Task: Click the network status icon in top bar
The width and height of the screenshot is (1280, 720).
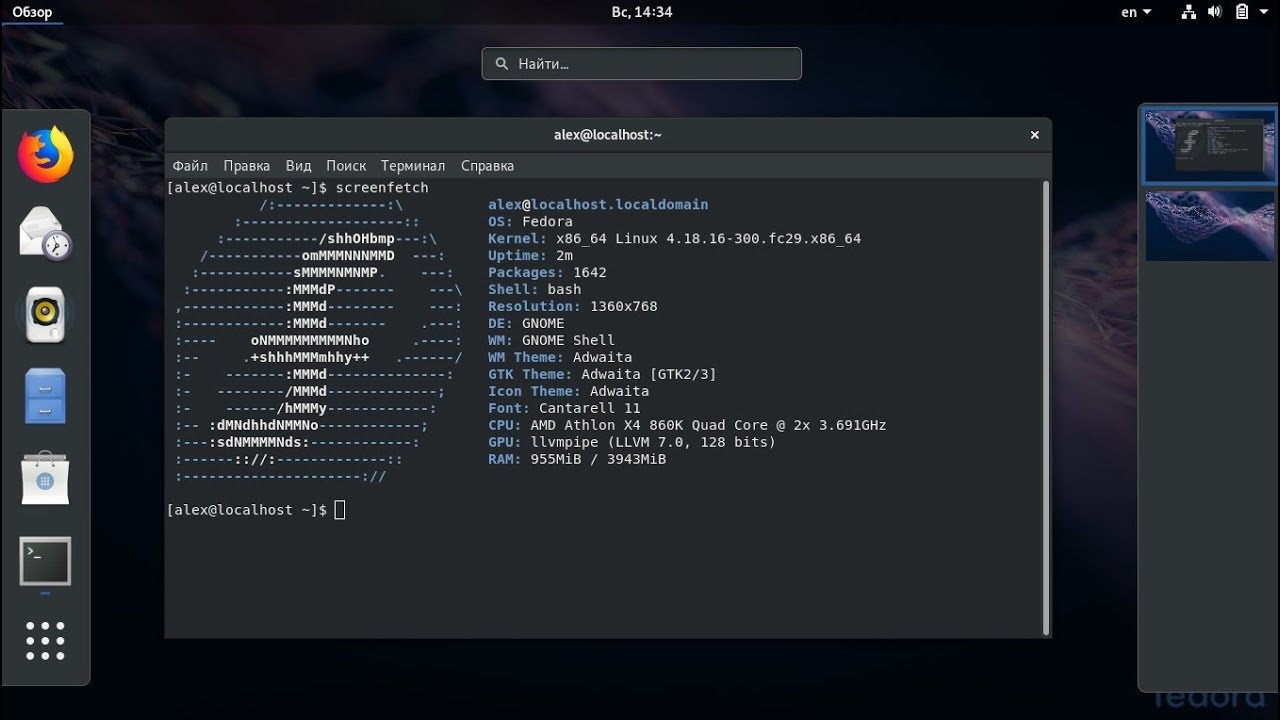Action: click(x=1189, y=12)
